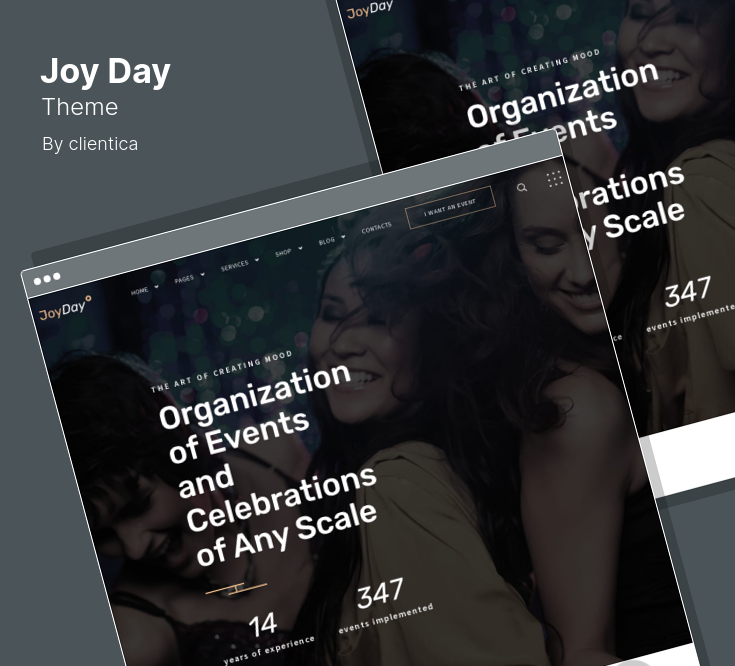Go to the CONTACTS page link
This screenshot has width=735, height=666.
[376, 228]
